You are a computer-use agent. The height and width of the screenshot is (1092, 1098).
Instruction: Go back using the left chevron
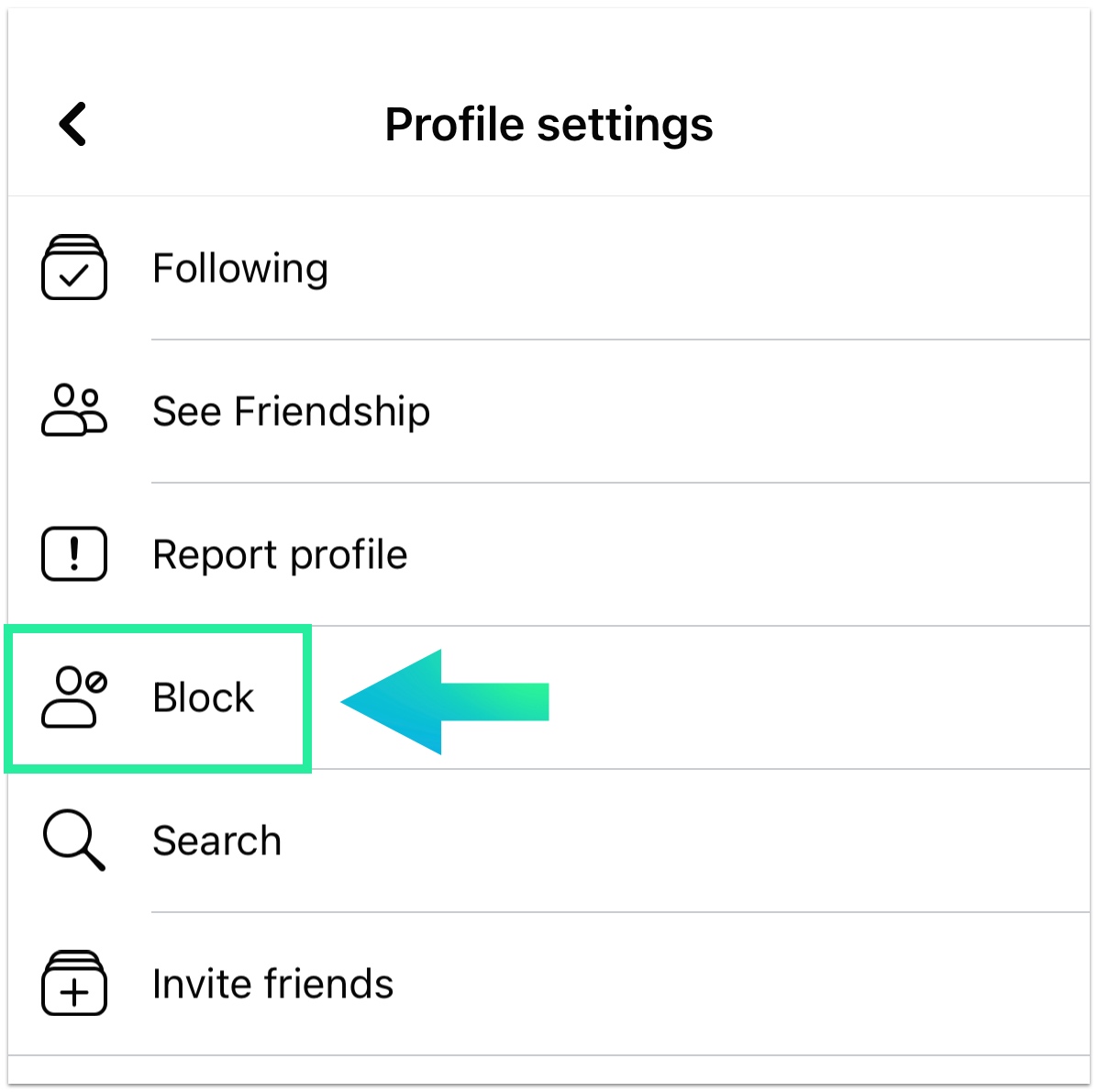click(x=72, y=124)
